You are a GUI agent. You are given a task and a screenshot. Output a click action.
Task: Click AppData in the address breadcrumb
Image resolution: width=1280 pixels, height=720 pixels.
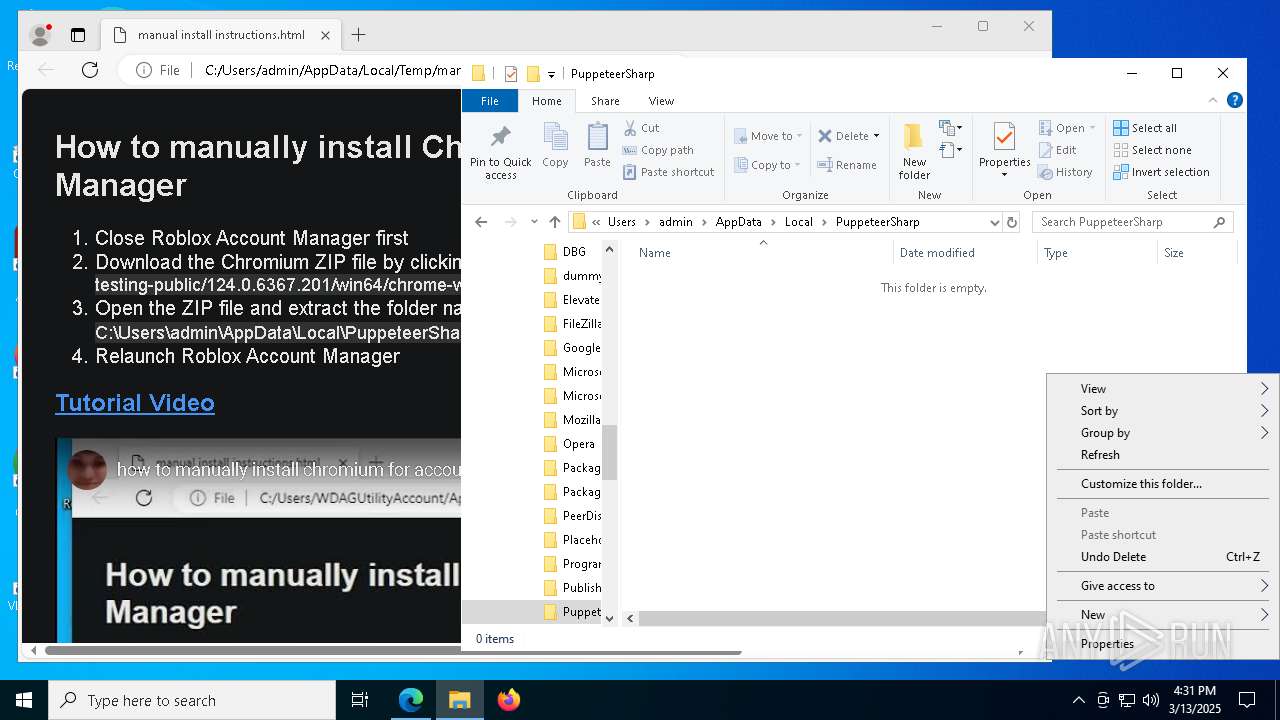738,222
